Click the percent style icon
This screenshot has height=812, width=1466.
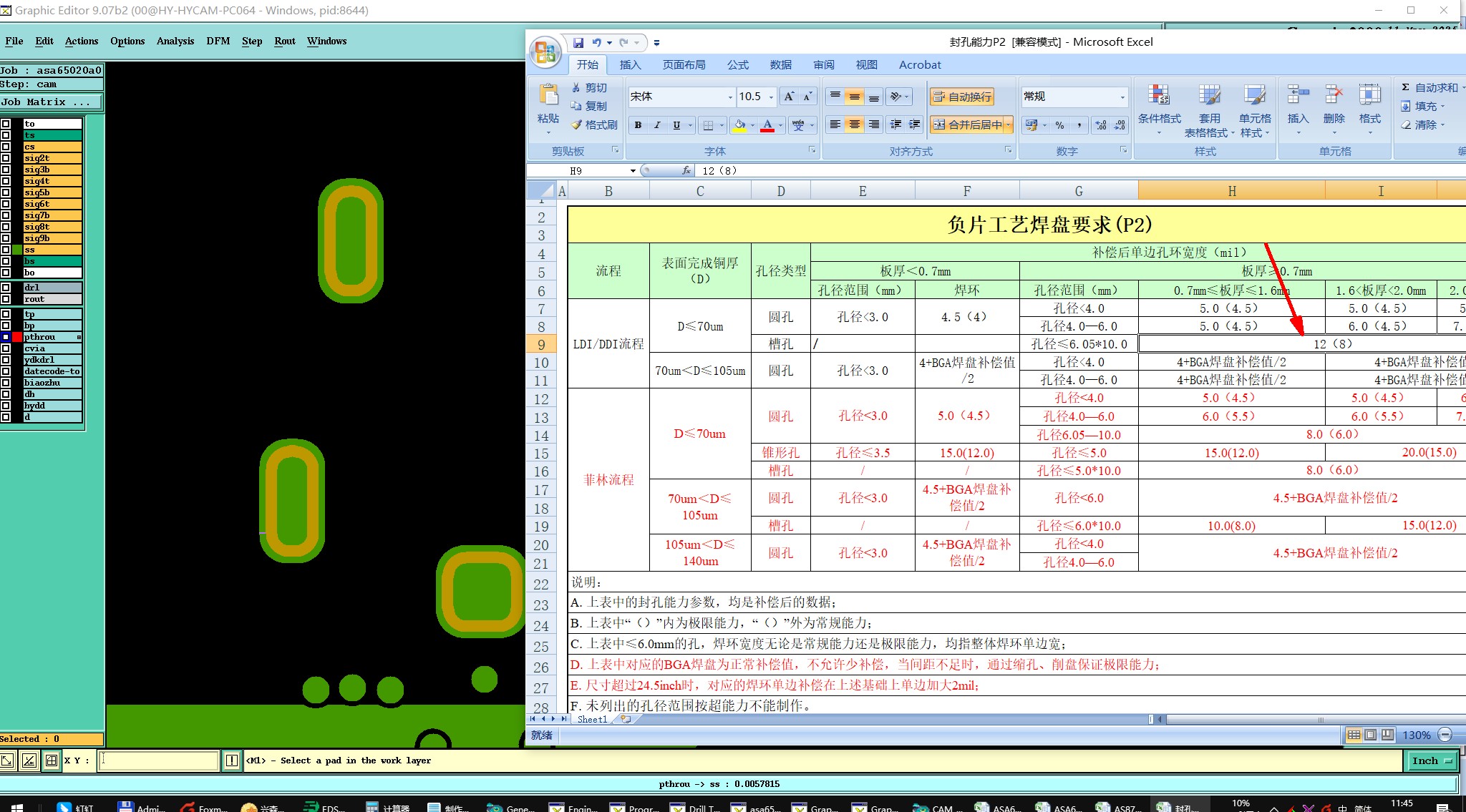click(x=1059, y=125)
